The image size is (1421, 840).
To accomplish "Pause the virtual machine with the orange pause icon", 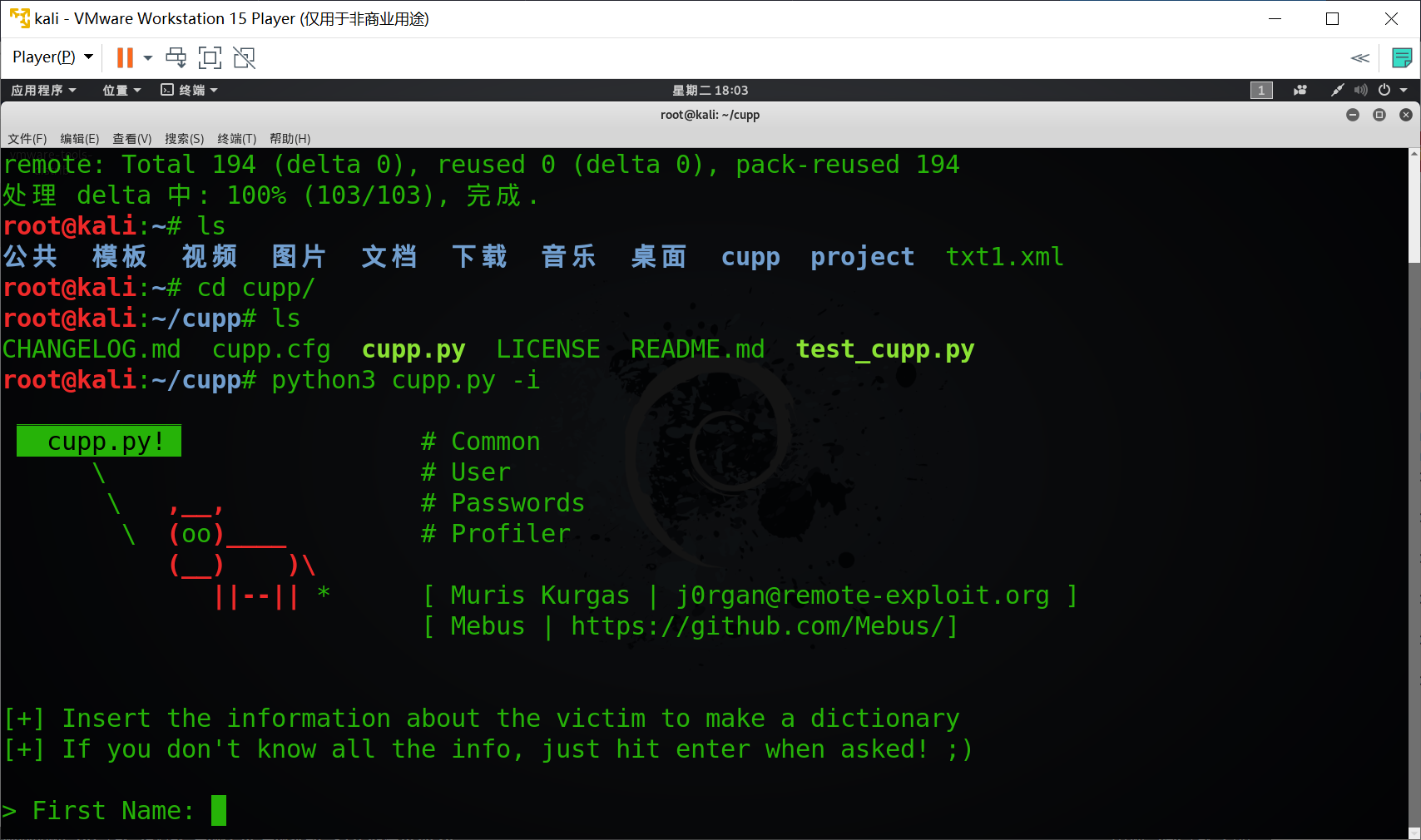I will (x=125, y=57).
